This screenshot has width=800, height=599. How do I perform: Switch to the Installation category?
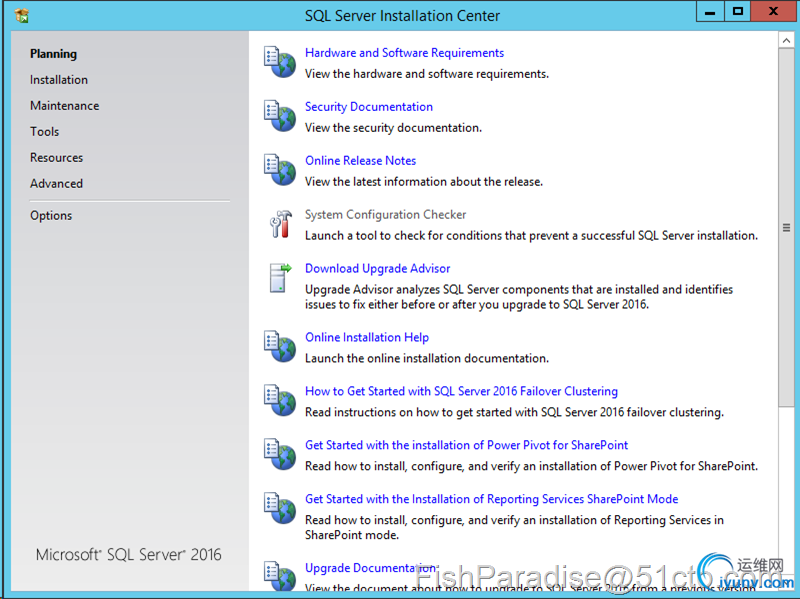(59, 80)
